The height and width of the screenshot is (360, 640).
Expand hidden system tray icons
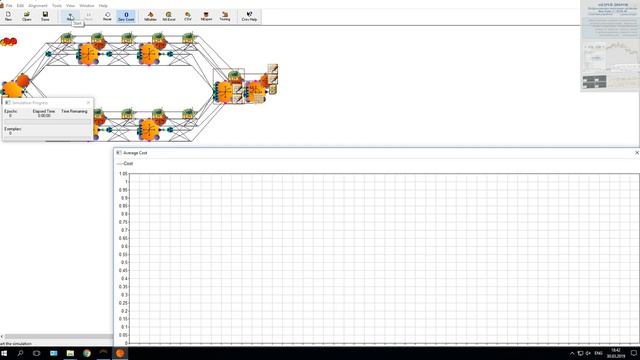pos(572,353)
